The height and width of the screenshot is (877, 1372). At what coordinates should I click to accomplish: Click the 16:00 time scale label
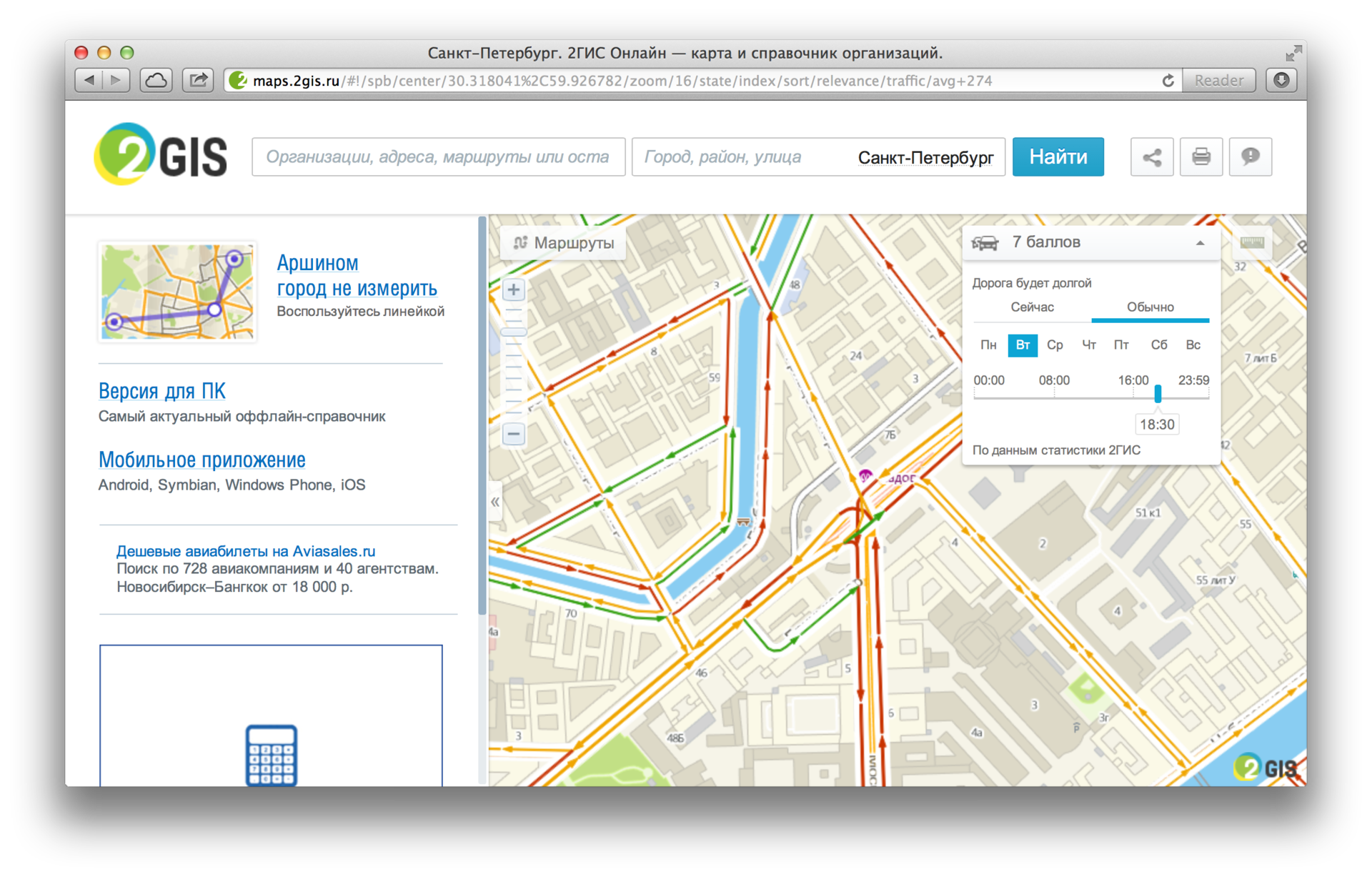[1133, 380]
